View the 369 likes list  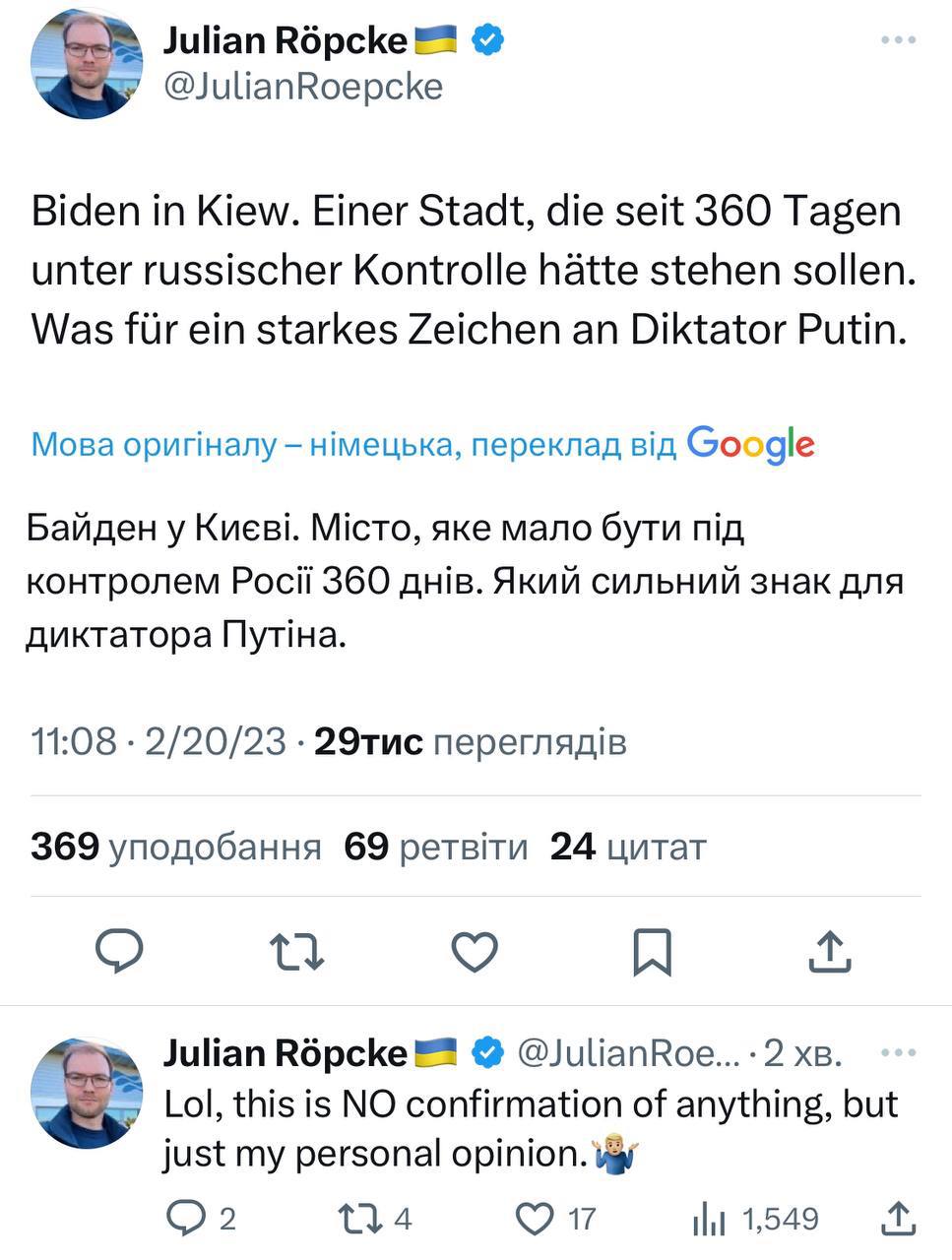pyautogui.click(x=175, y=847)
